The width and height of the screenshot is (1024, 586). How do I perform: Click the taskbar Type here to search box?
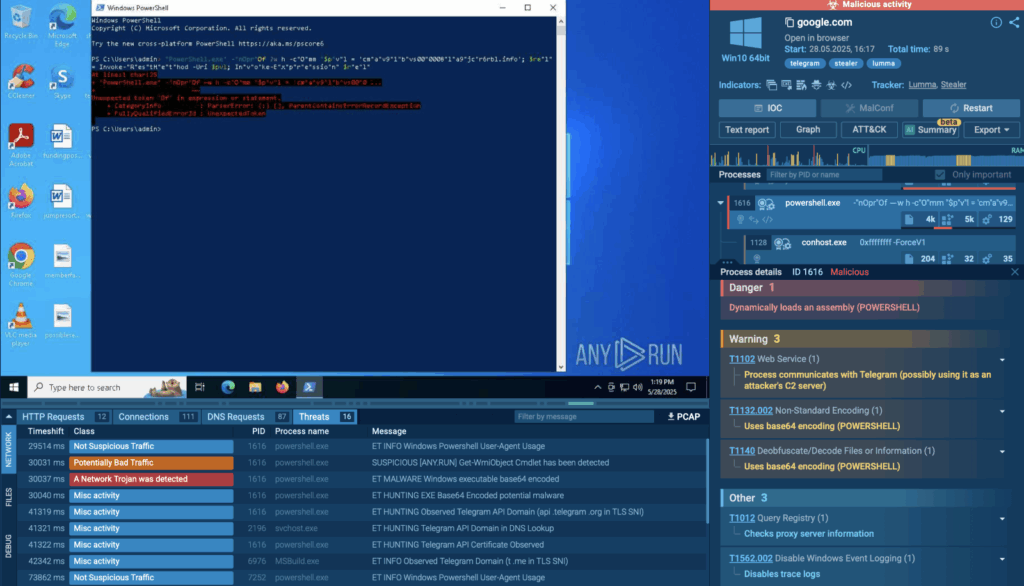108,387
